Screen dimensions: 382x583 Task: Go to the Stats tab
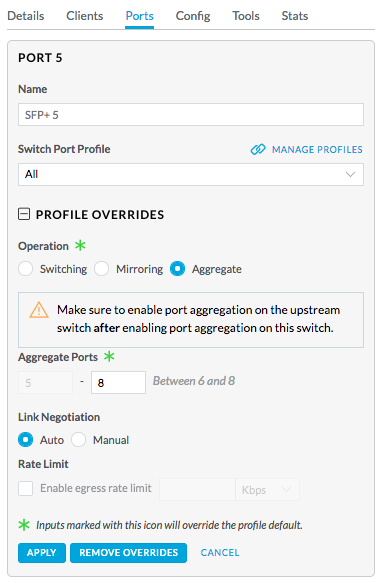(x=295, y=16)
